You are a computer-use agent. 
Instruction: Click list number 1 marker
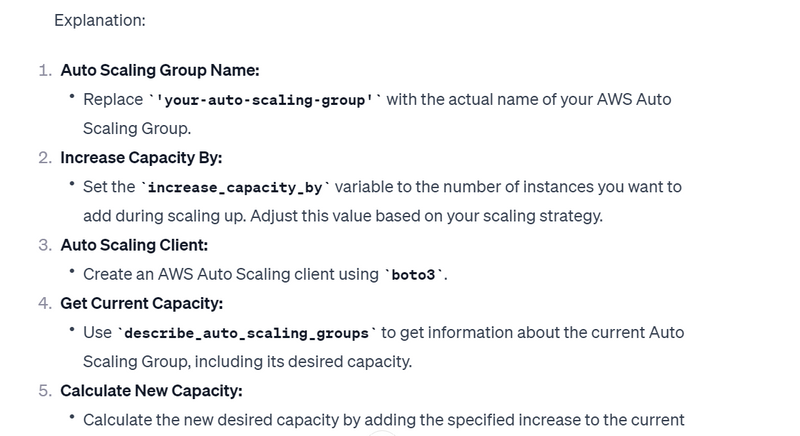click(x=45, y=70)
